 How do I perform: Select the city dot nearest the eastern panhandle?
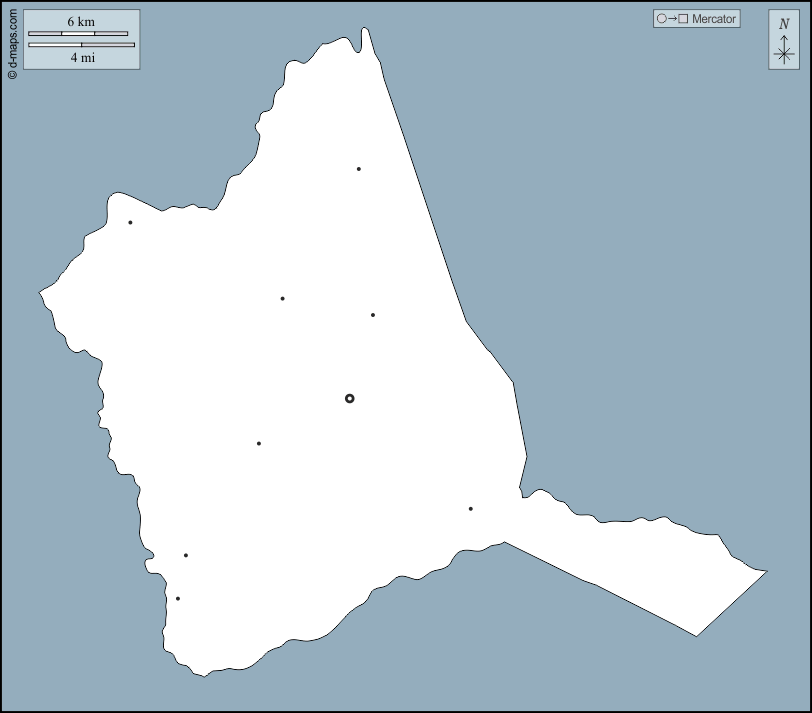[470, 509]
